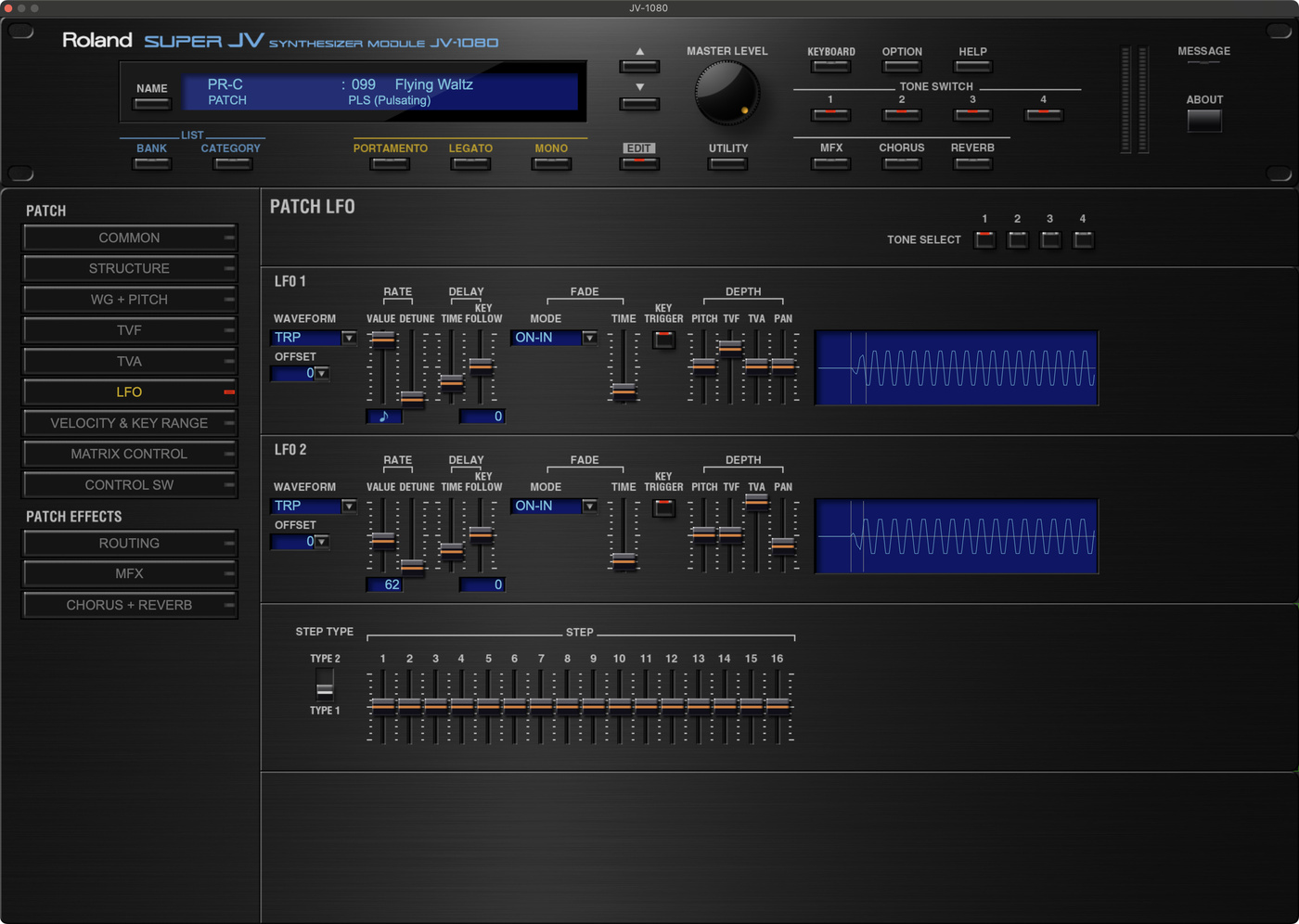Open the TVA page
Viewport: 1299px width, 924px height.
[130, 361]
